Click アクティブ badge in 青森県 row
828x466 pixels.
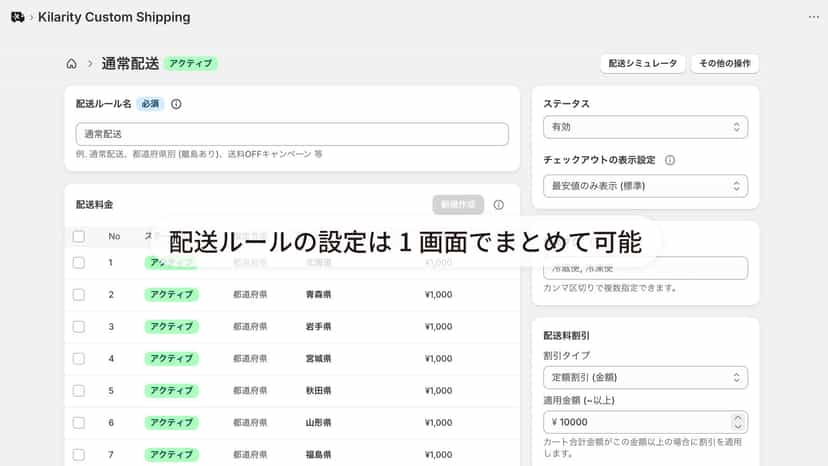coord(171,294)
